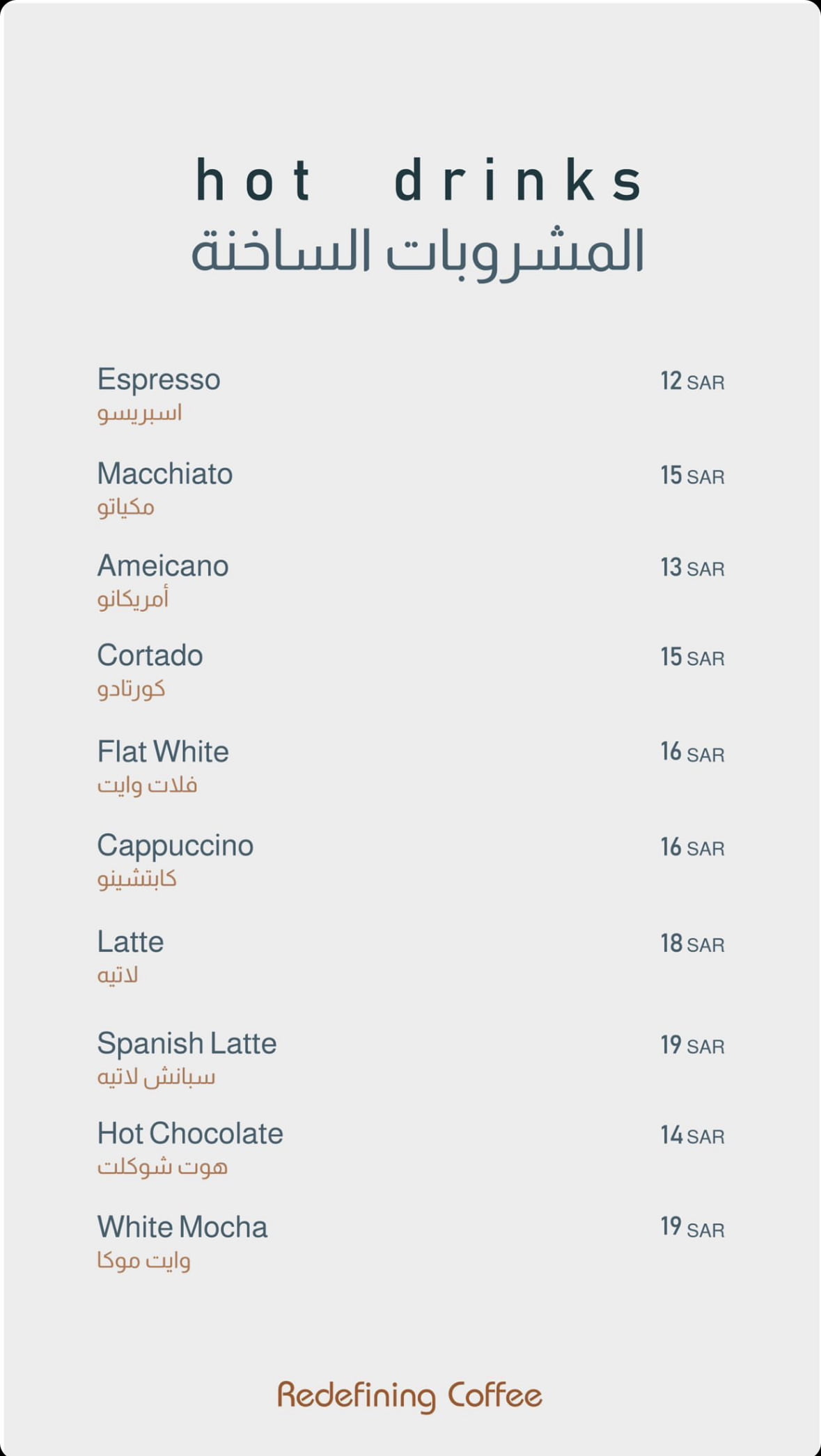
Task: Click the Latte menu item
Action: pos(131,942)
